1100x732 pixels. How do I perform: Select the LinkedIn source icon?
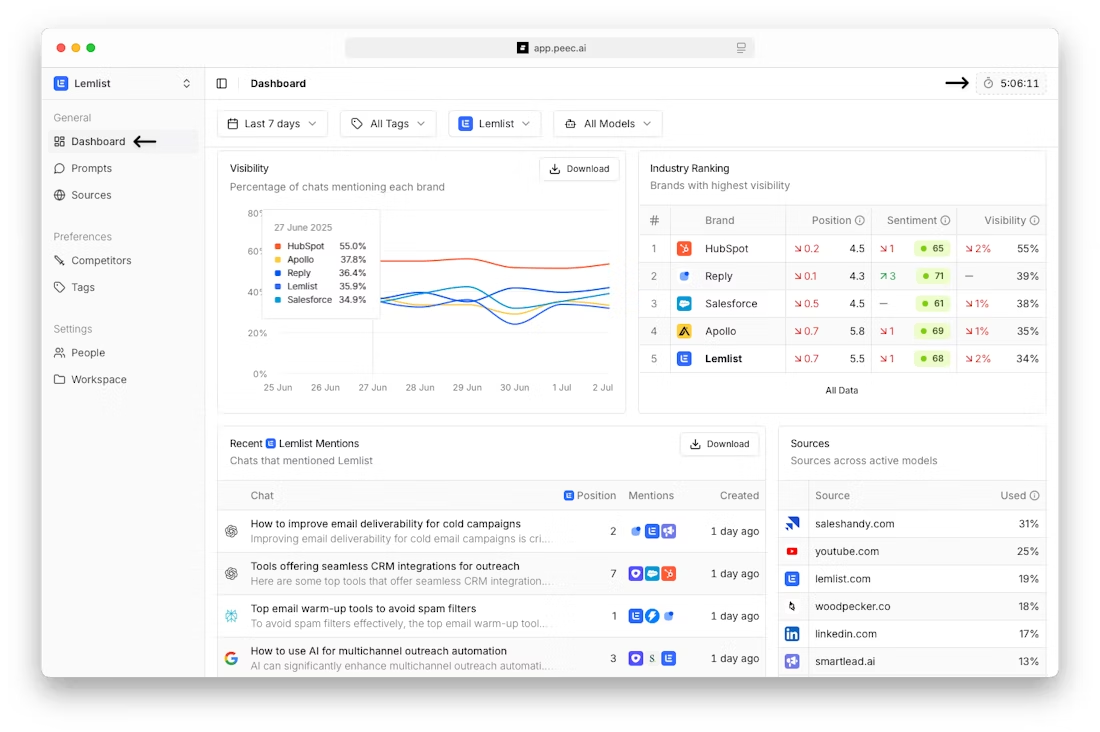pyautogui.click(x=792, y=633)
